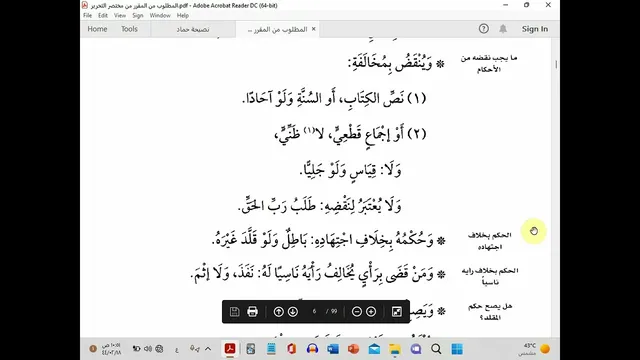
Task: Switch to the Tools tab
Action: (x=129, y=29)
